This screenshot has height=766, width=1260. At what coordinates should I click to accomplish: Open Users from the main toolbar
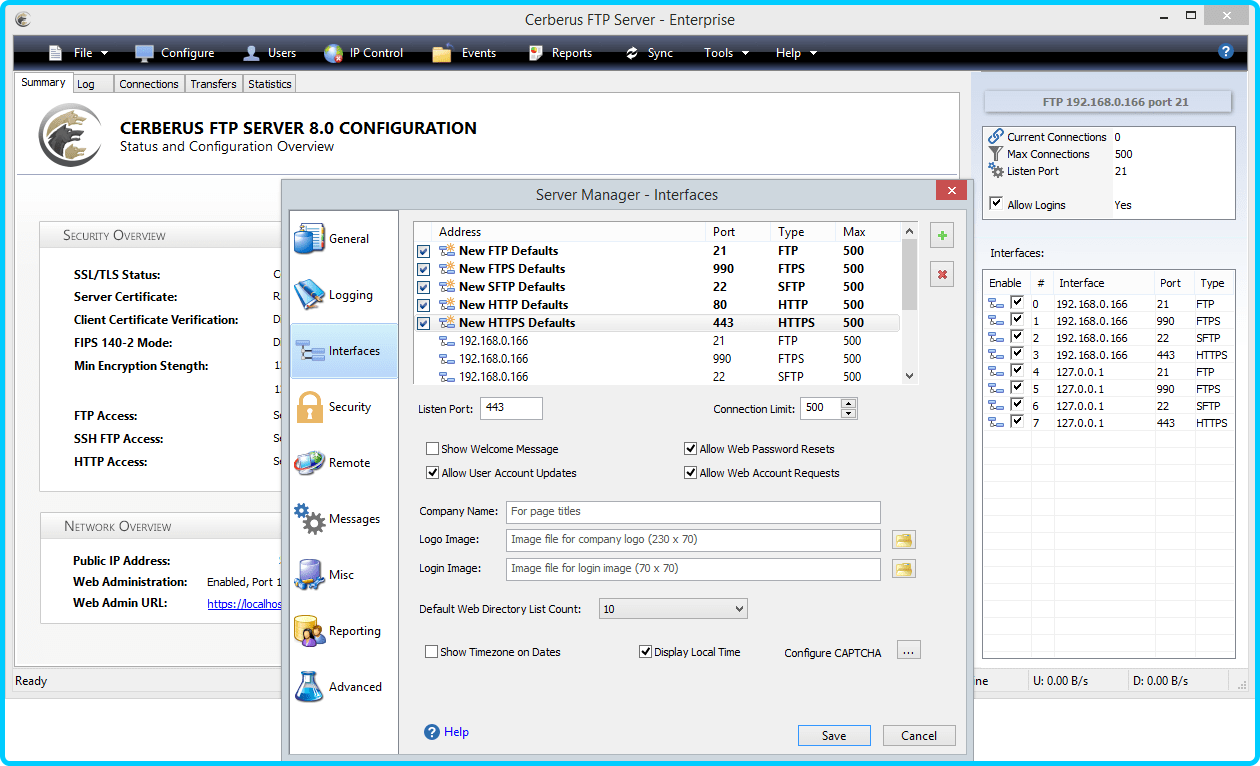(269, 53)
